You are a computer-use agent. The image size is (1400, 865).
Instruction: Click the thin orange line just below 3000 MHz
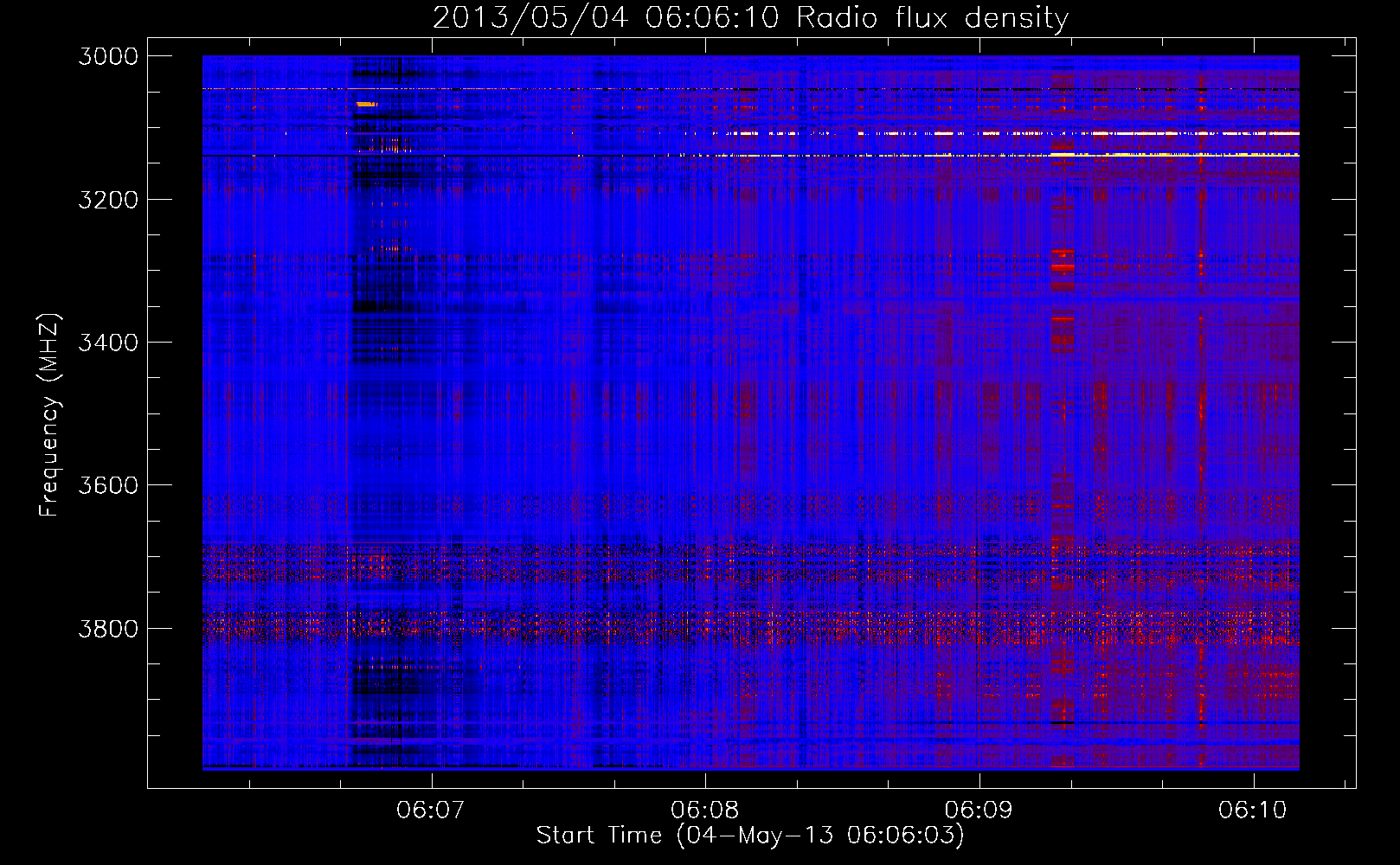point(433,88)
